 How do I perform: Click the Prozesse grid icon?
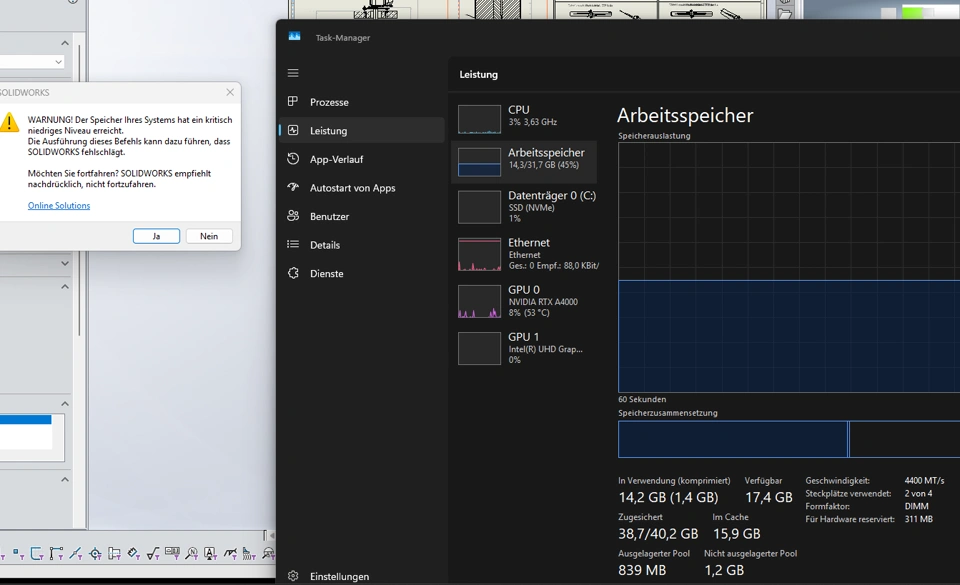(x=293, y=102)
